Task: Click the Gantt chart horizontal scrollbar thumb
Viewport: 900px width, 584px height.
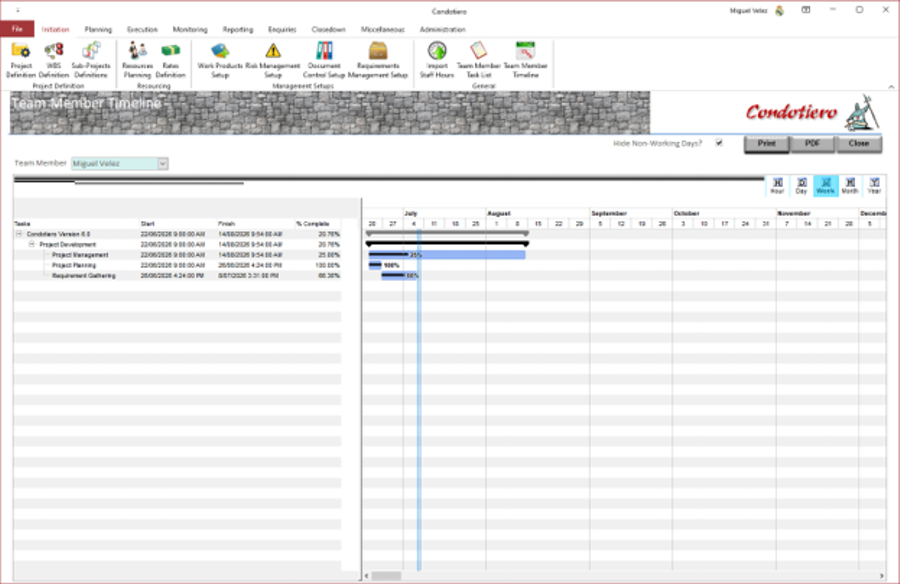Action: click(386, 576)
